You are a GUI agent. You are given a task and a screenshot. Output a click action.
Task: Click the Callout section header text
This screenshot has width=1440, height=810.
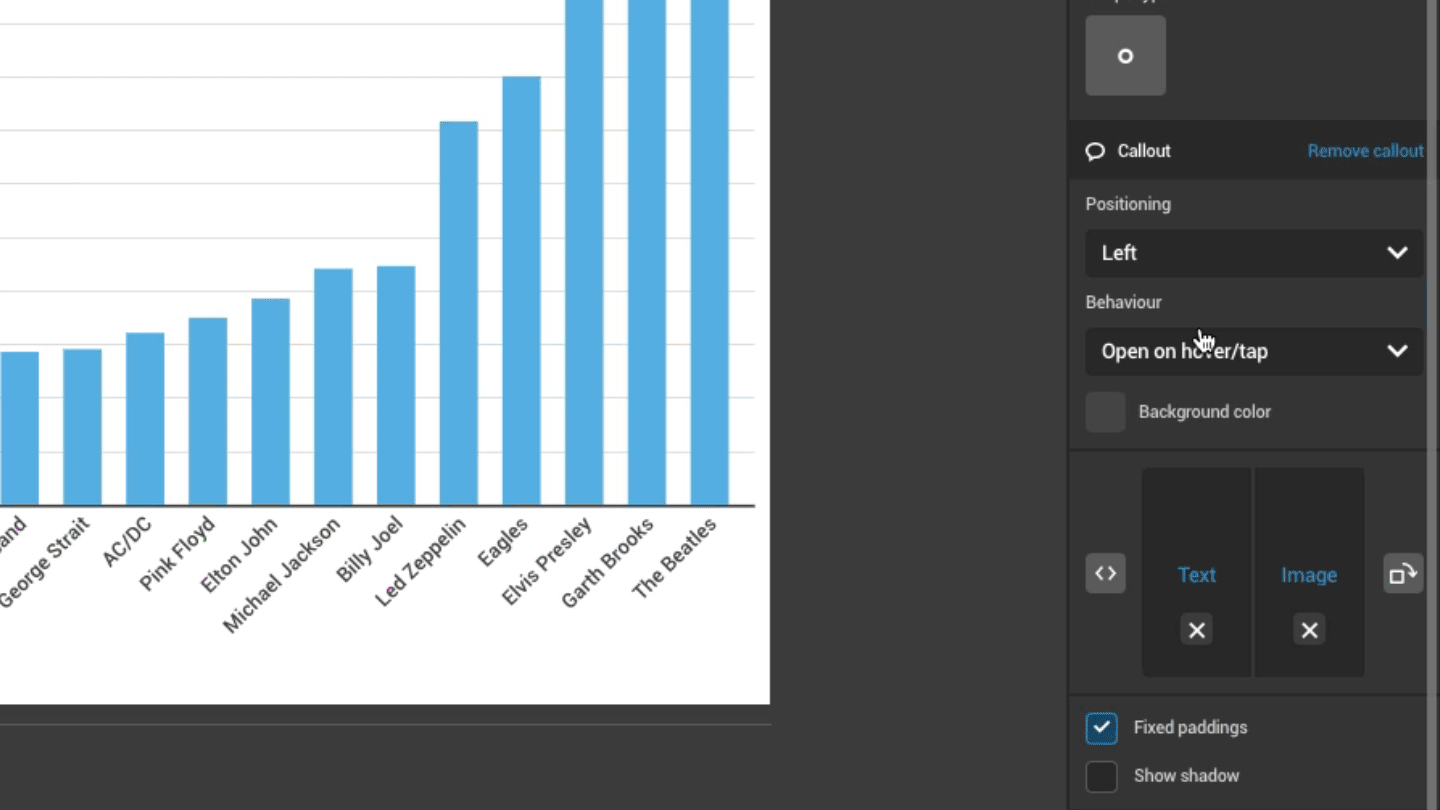(x=1144, y=151)
